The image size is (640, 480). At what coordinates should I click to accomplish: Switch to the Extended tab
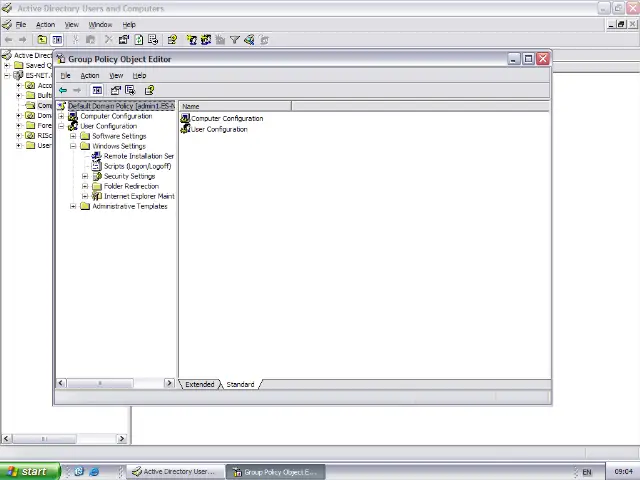tap(200, 384)
